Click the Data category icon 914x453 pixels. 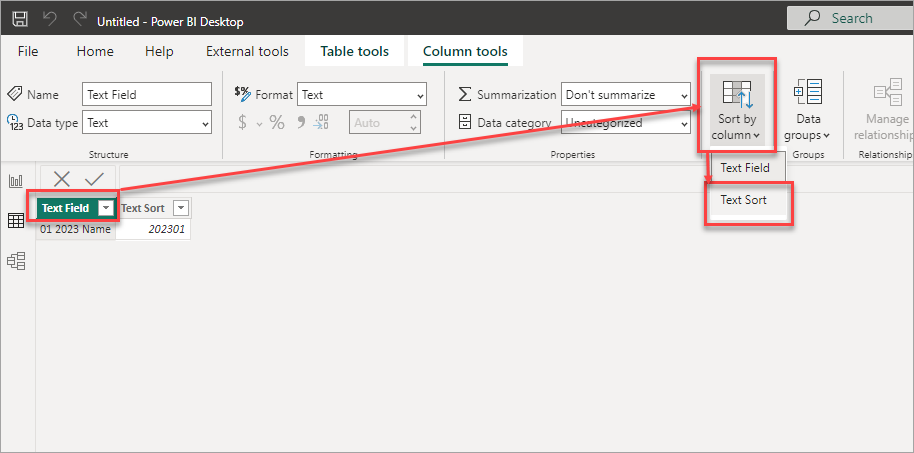click(x=465, y=122)
